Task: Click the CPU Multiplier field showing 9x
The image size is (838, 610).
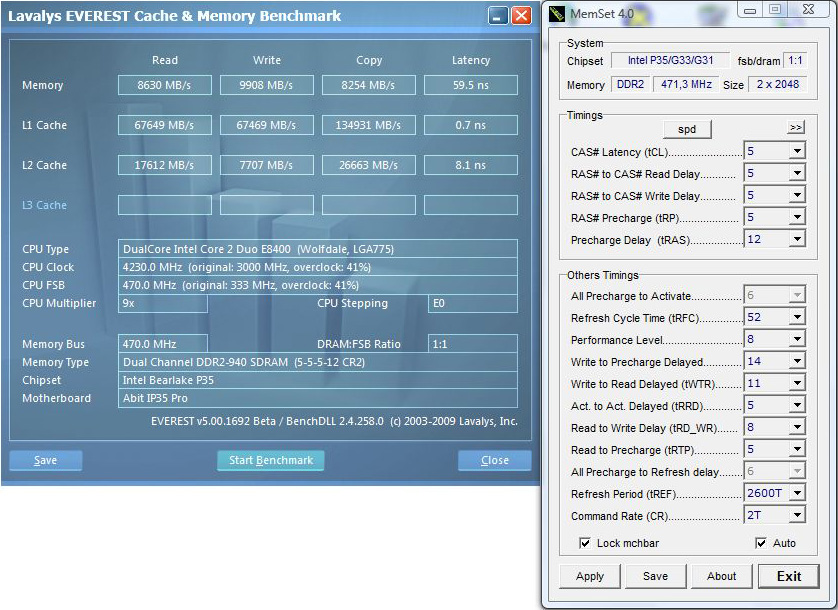Action: coord(163,303)
